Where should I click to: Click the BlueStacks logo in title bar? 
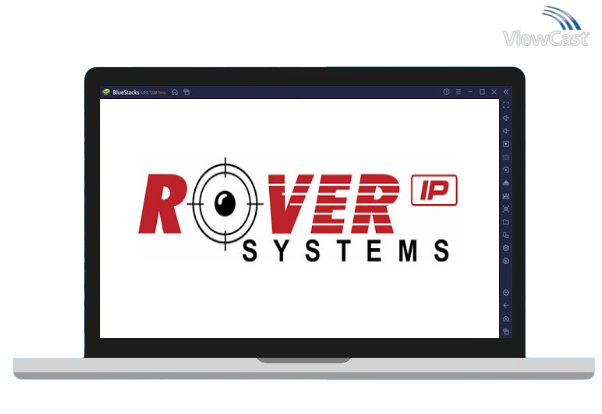[106, 92]
